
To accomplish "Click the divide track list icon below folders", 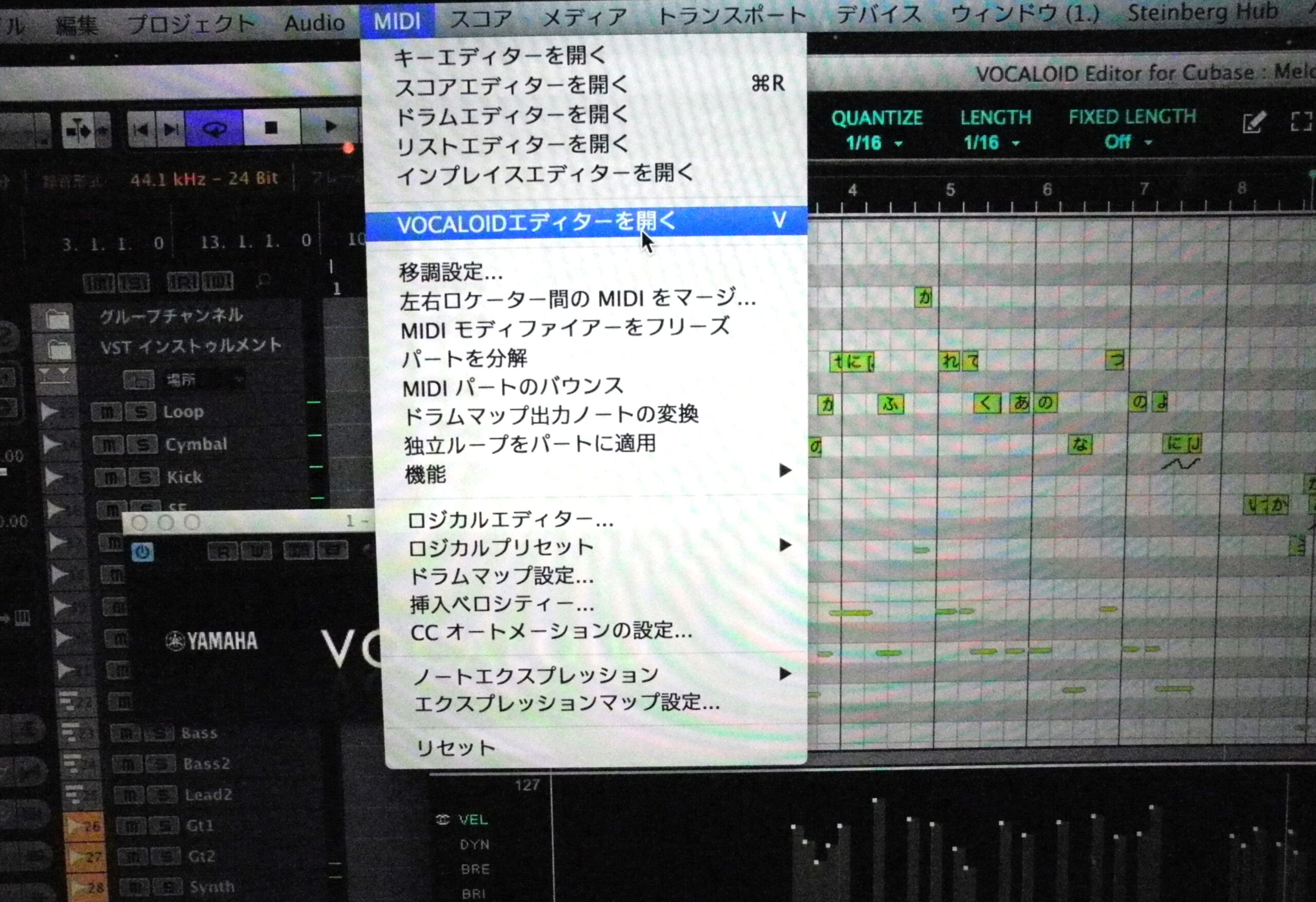I will (x=54, y=375).
